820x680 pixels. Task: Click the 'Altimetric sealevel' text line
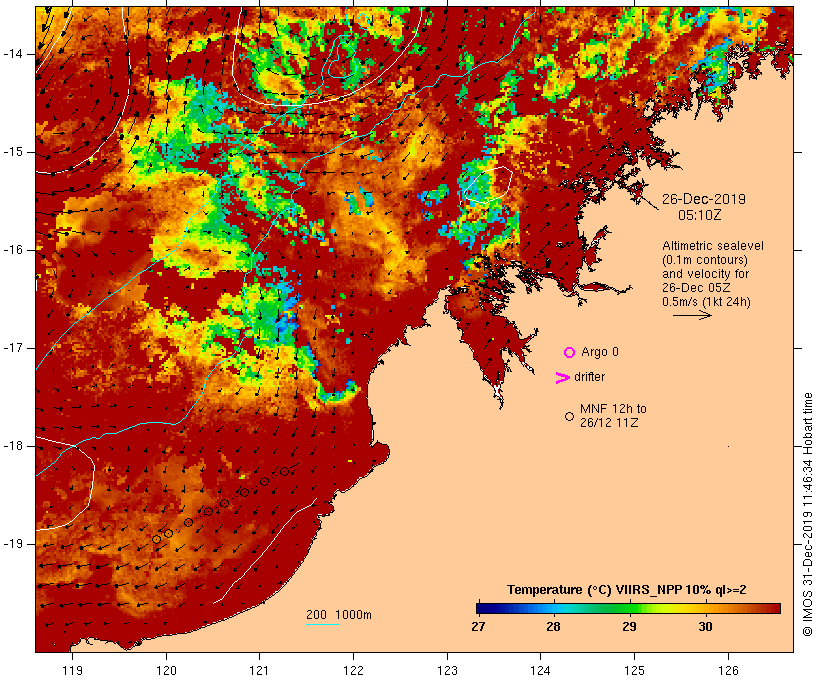tap(713, 246)
